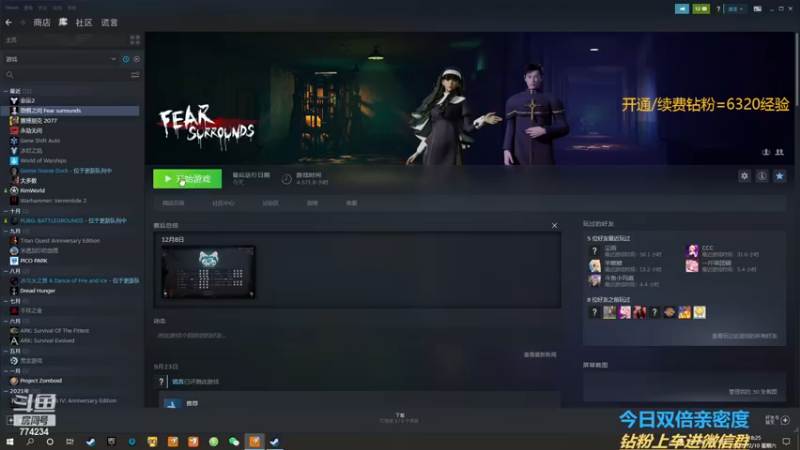Open the 12月8日 screenshot thumbnail
The width and height of the screenshot is (800, 450).
(x=208, y=272)
